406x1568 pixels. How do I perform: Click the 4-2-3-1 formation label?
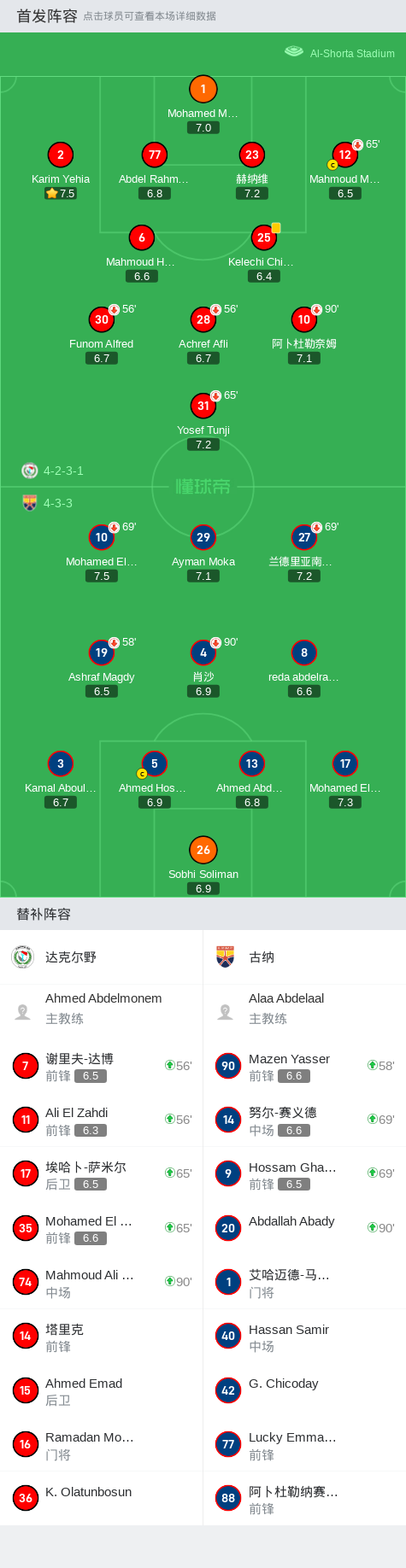63,471
